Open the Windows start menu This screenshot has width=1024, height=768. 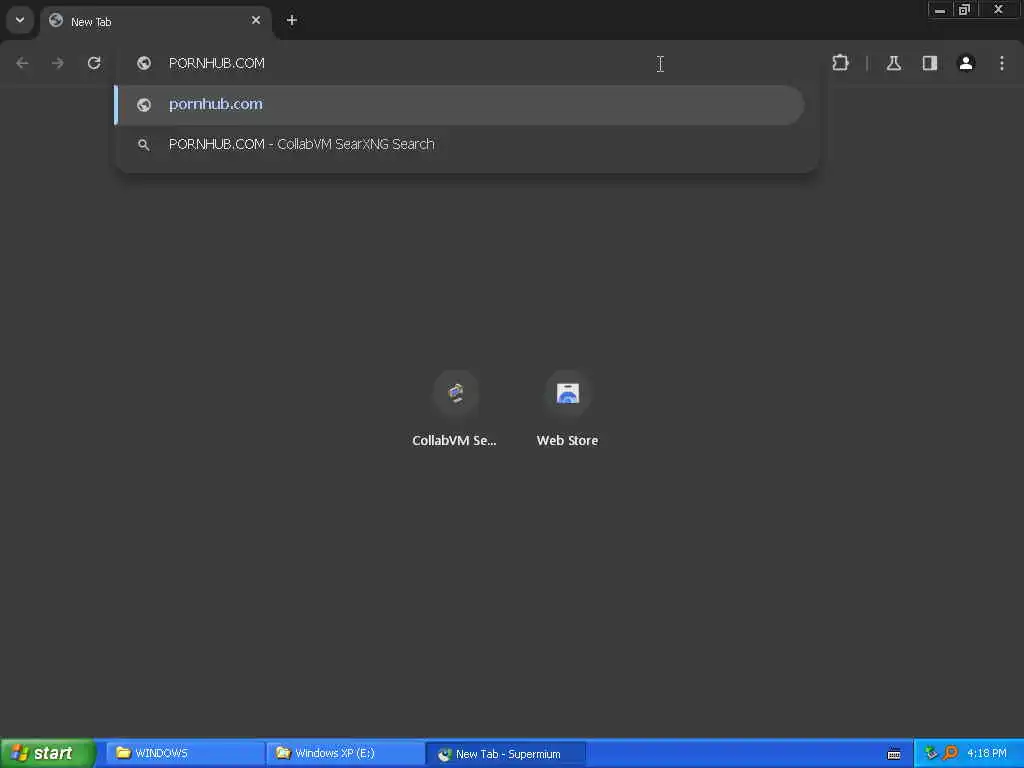tap(47, 754)
